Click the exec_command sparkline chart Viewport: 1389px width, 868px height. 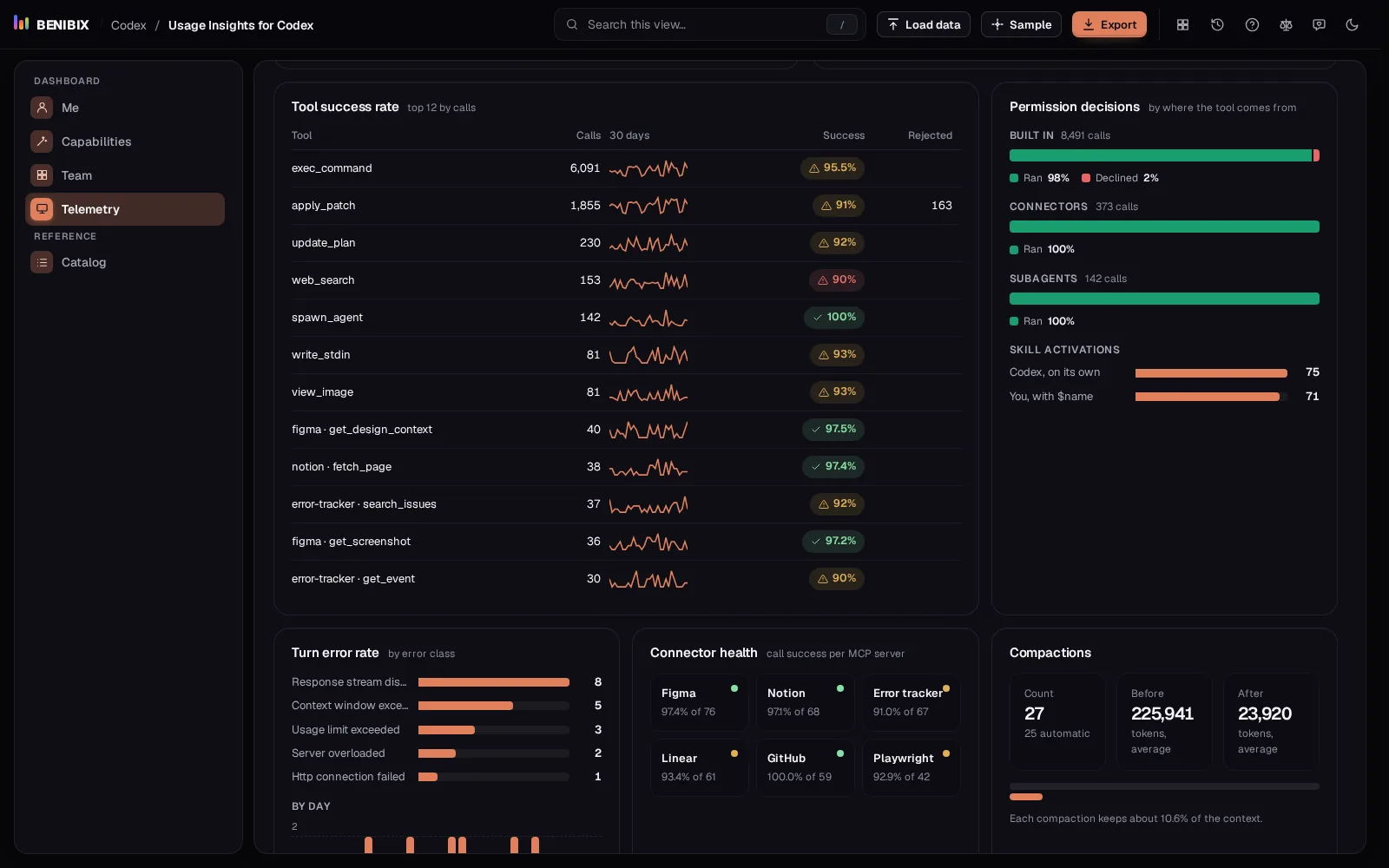click(648, 168)
